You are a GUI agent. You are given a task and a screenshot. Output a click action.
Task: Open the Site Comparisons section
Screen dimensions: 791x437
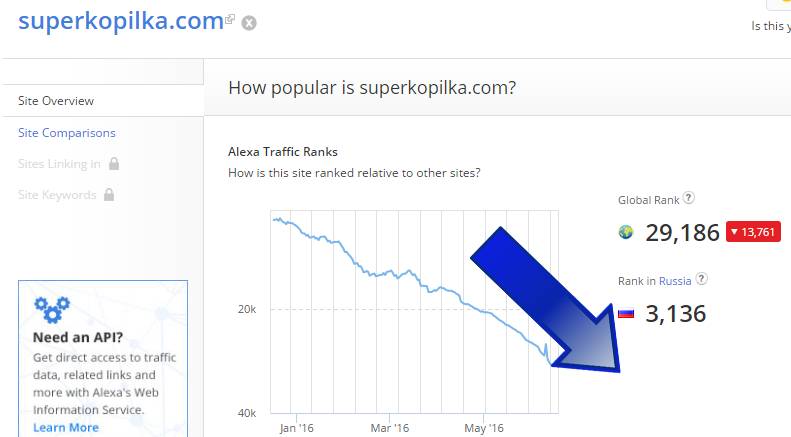(x=67, y=133)
